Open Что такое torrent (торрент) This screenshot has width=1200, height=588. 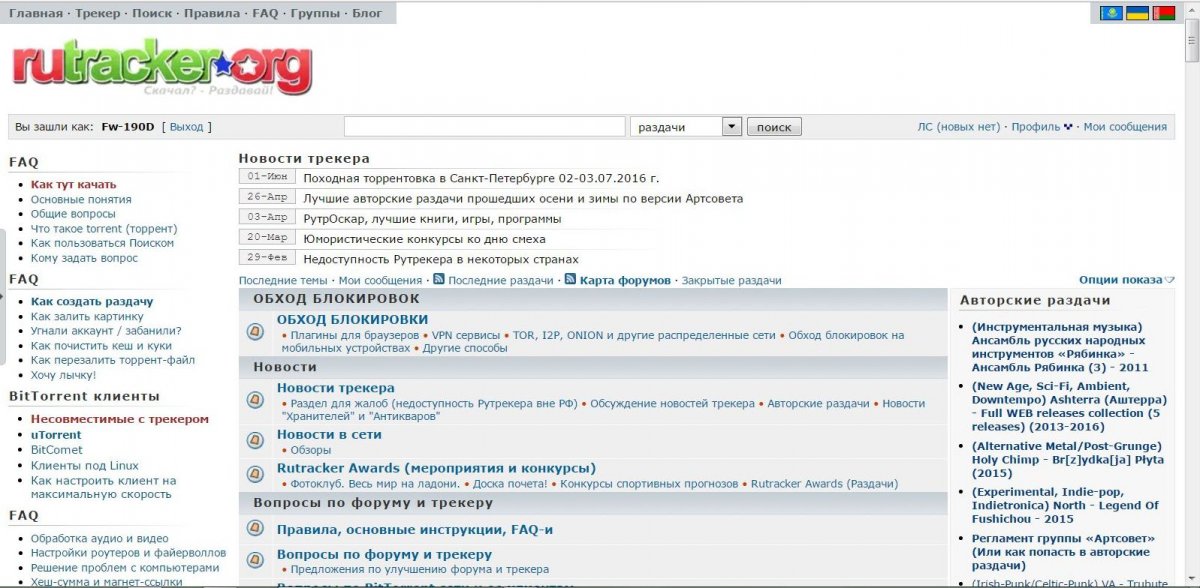[x=104, y=228]
